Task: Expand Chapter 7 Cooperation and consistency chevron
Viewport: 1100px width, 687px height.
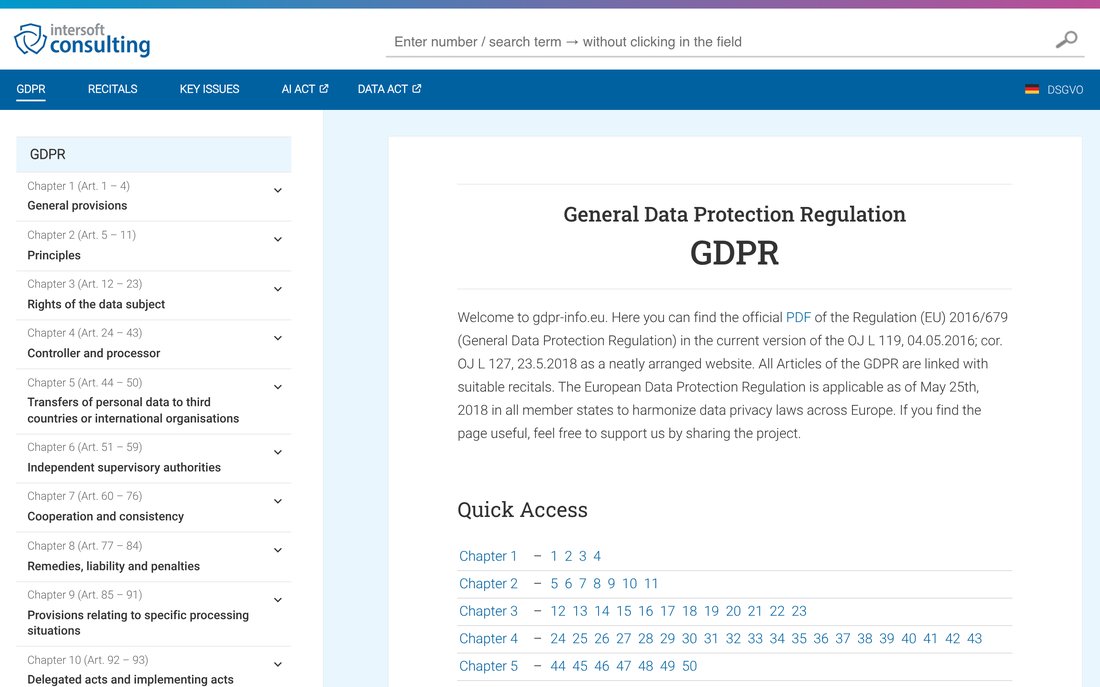Action: [x=278, y=501]
